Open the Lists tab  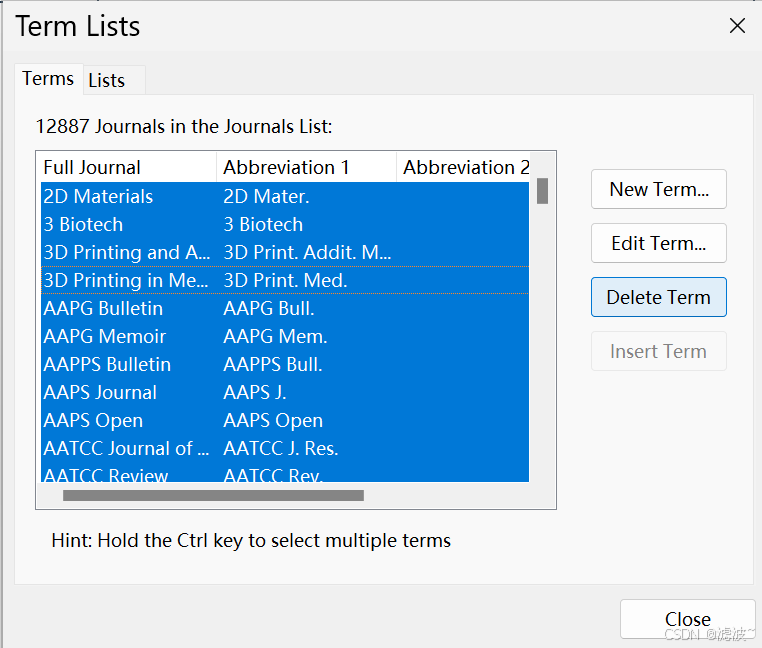(x=107, y=81)
